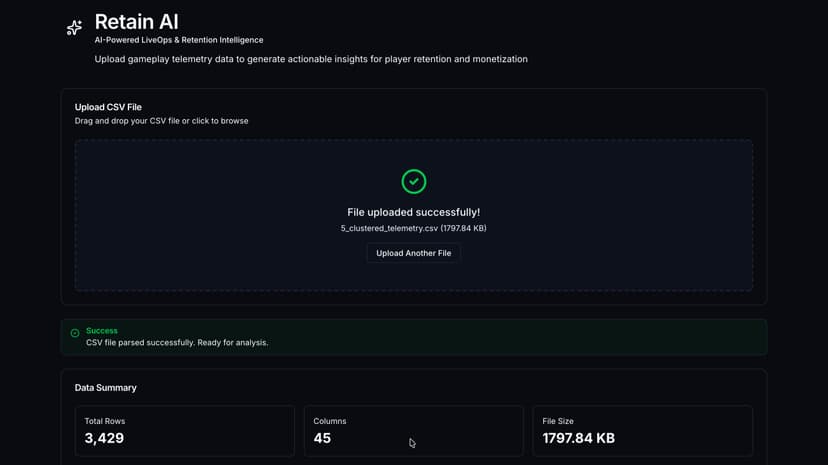Click the Upload Another File button
The width and height of the screenshot is (828, 465).
coord(413,253)
